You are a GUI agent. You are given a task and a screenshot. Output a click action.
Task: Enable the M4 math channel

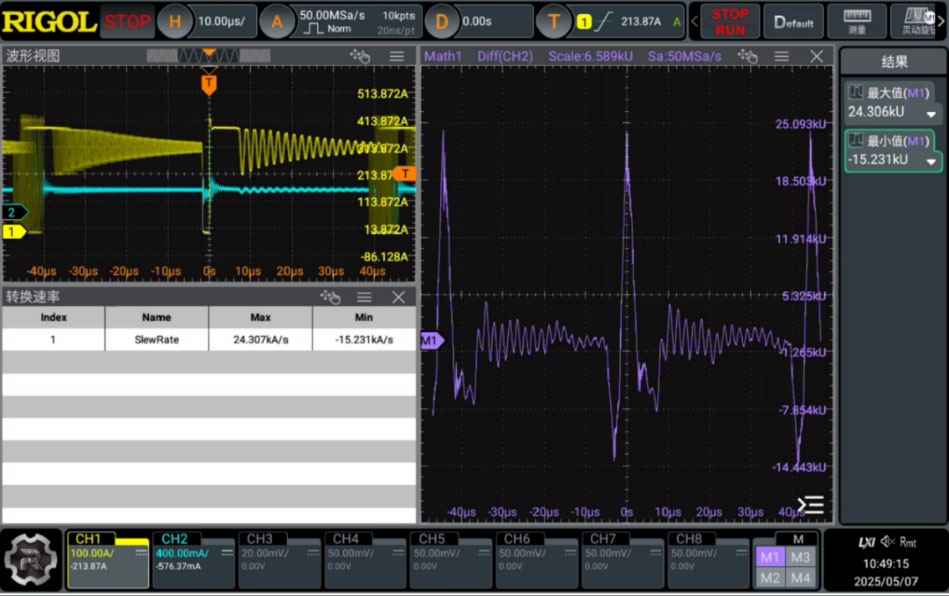(x=800, y=578)
